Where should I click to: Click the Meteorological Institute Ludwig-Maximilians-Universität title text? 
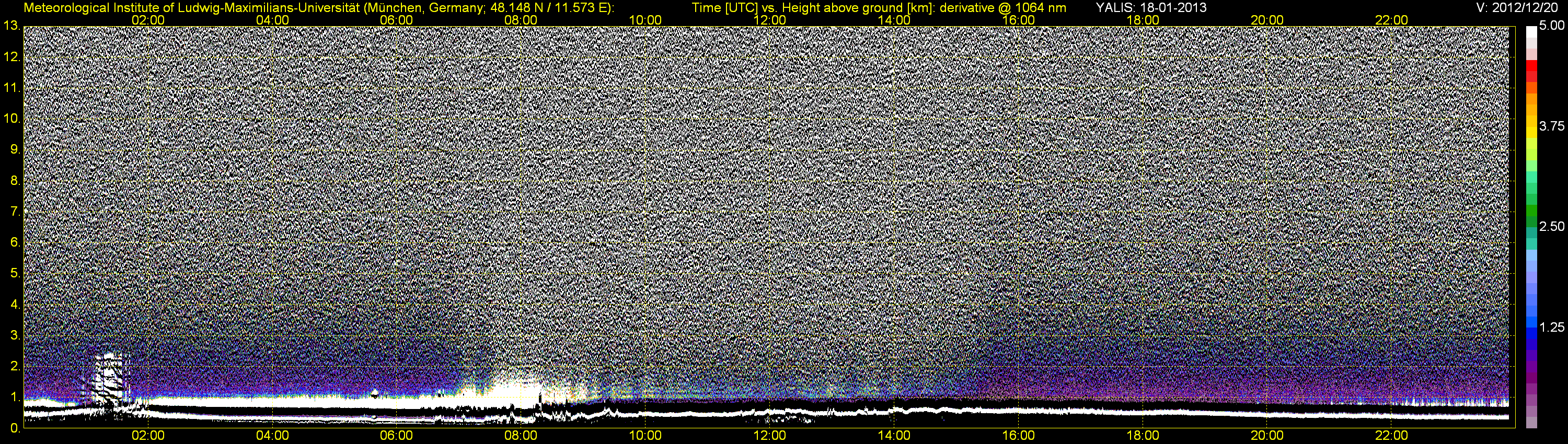pyautogui.click(x=318, y=7)
